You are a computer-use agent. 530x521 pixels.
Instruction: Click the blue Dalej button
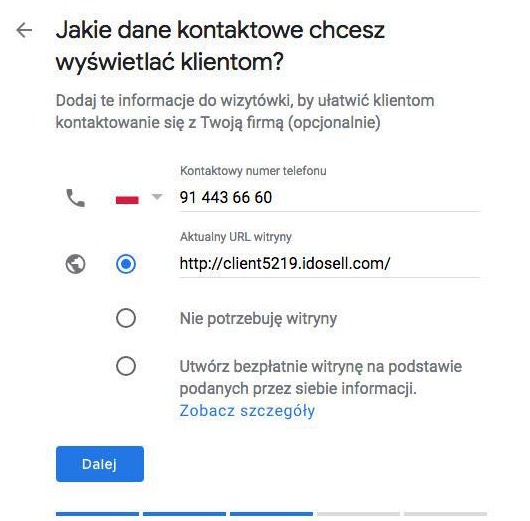(x=100, y=464)
